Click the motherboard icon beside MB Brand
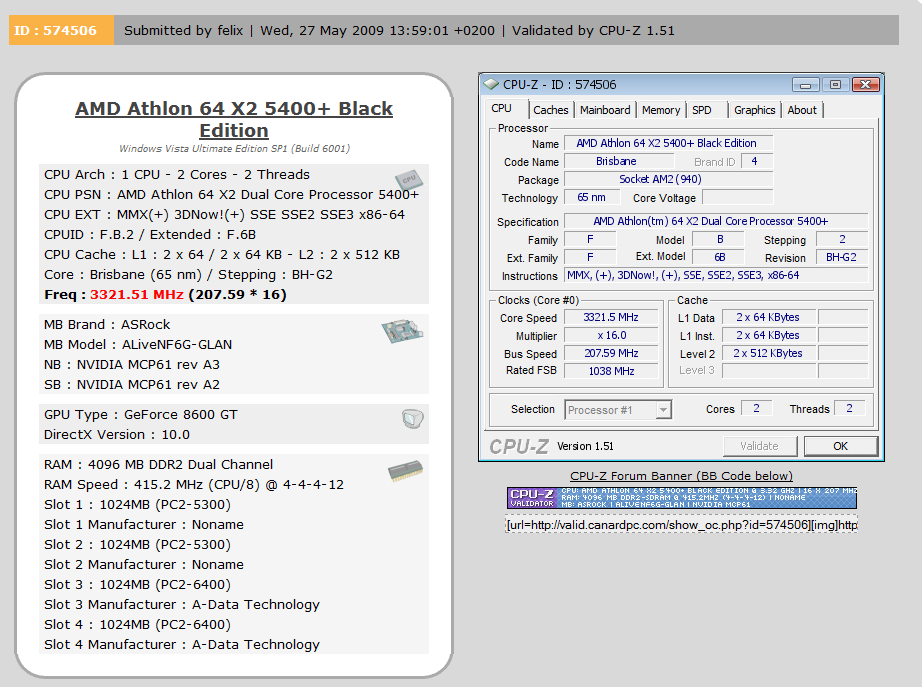The height and width of the screenshot is (687, 922). pyautogui.click(x=402, y=331)
